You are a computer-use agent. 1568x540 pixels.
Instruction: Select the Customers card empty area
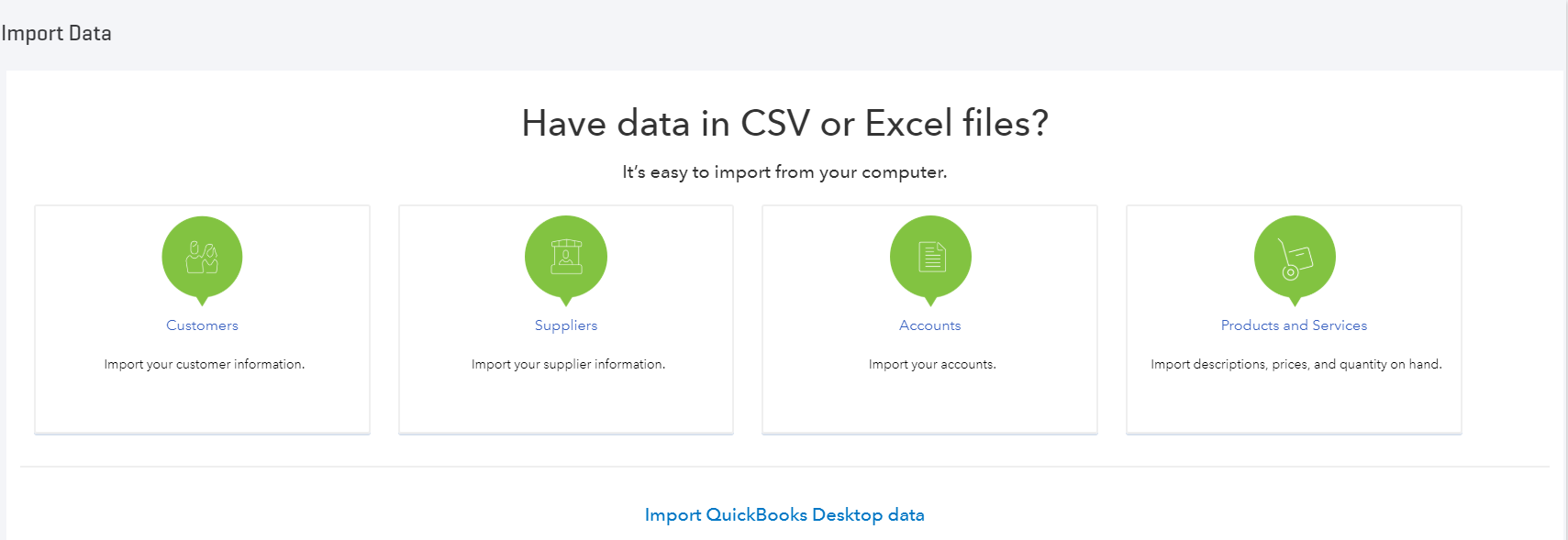pos(202,403)
